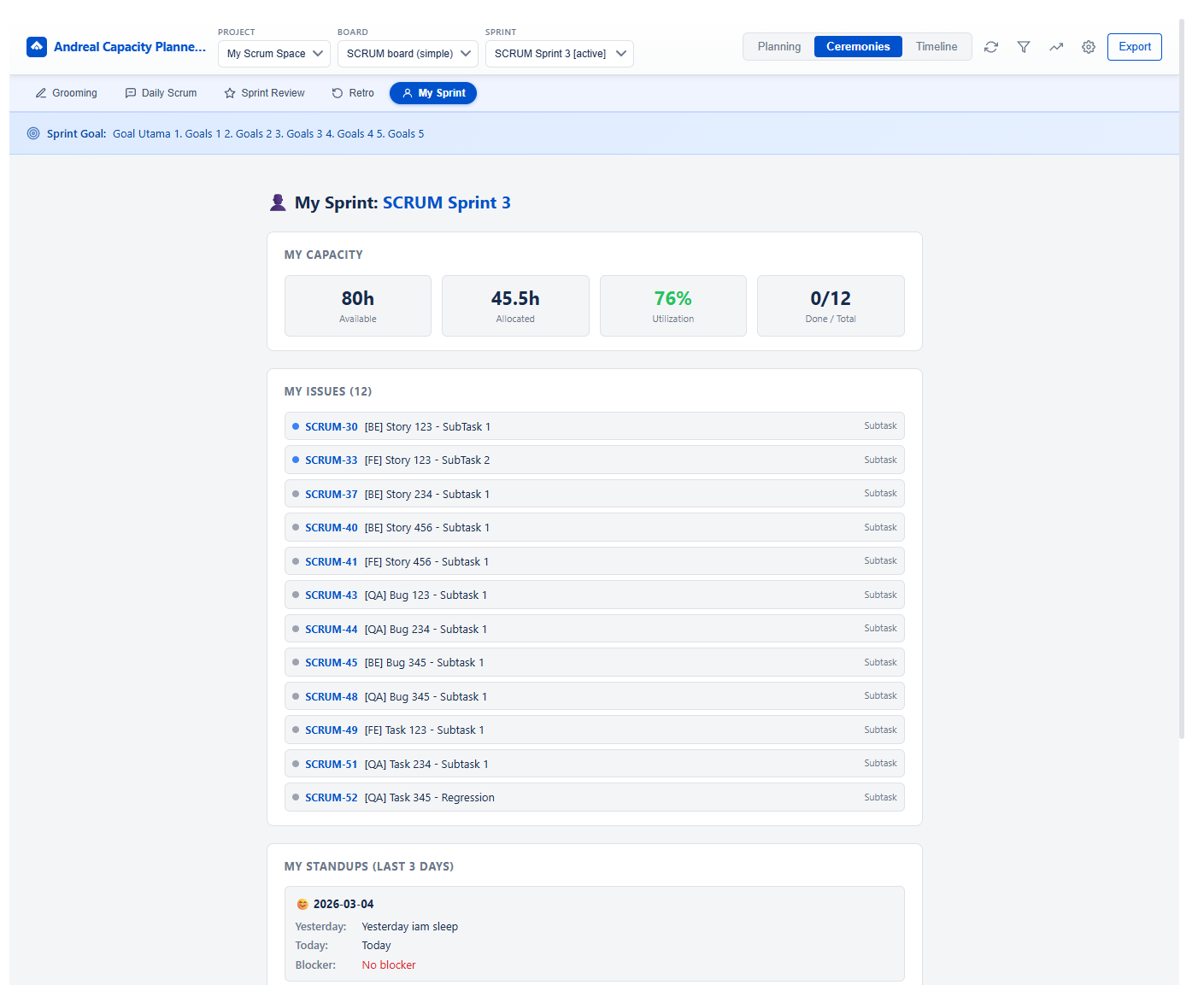Expand the Project dropdown My Scrum Space
The height and width of the screenshot is (985, 1204).
tap(274, 54)
